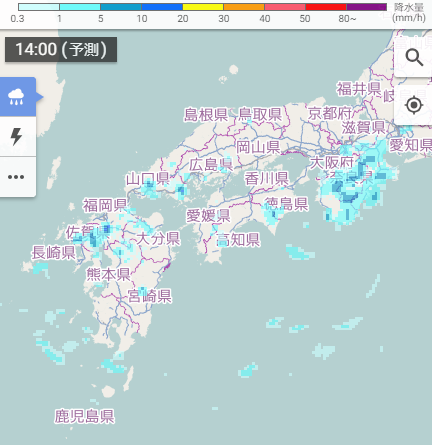Open the three-dots more options menu
Viewport: 432px width, 445px height.
pyautogui.click(x=17, y=177)
